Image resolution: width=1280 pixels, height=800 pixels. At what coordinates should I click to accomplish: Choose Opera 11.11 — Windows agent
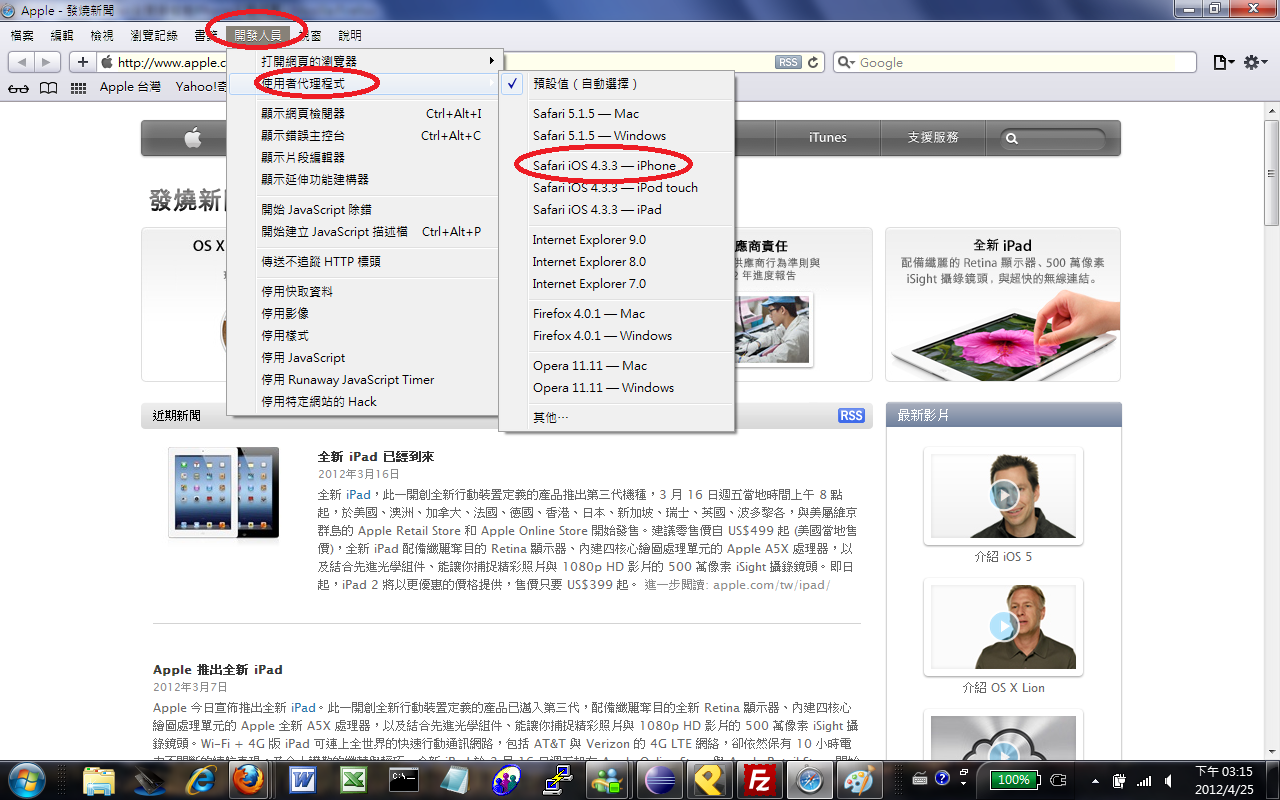click(617, 387)
